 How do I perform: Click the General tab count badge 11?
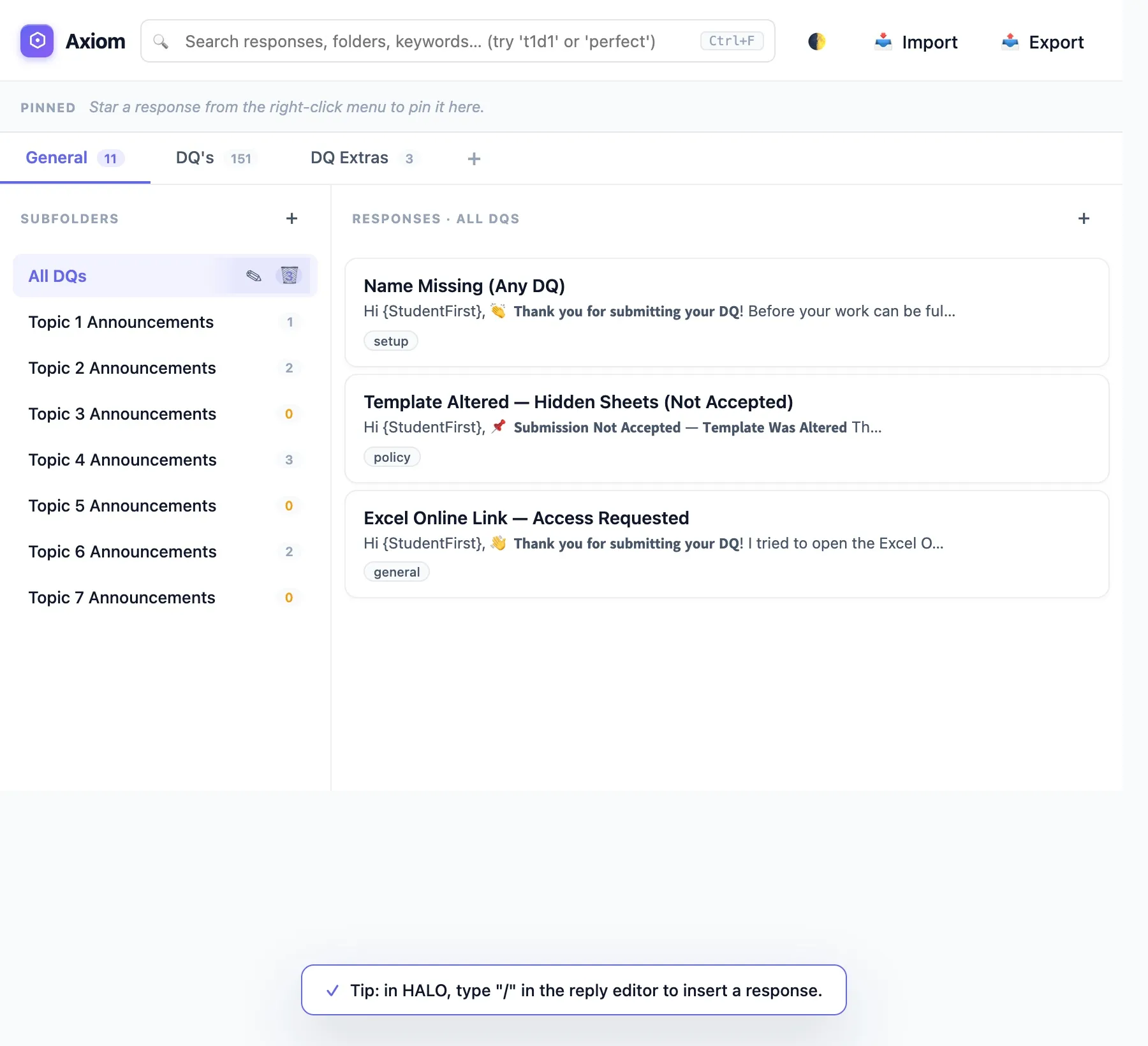[110, 158]
